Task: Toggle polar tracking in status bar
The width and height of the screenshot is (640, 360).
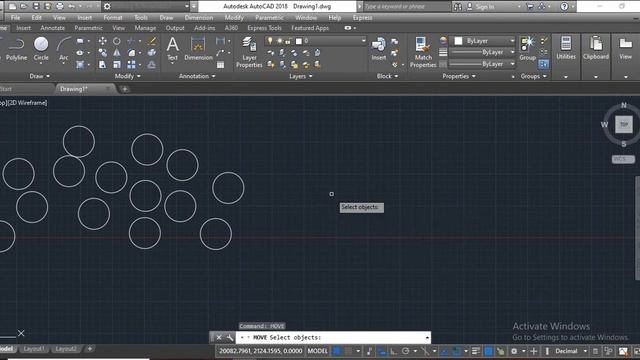Action: (x=405, y=351)
